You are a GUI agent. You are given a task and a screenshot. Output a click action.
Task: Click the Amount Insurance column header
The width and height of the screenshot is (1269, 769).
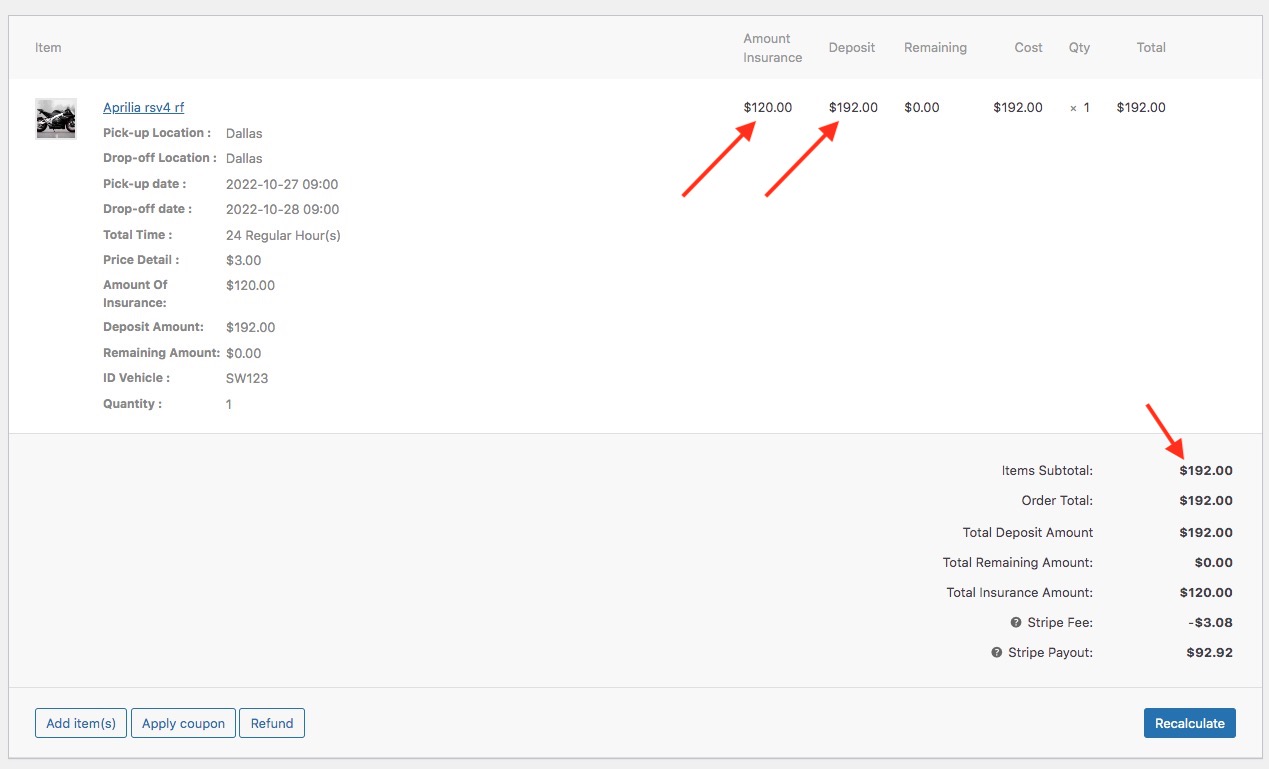click(772, 48)
